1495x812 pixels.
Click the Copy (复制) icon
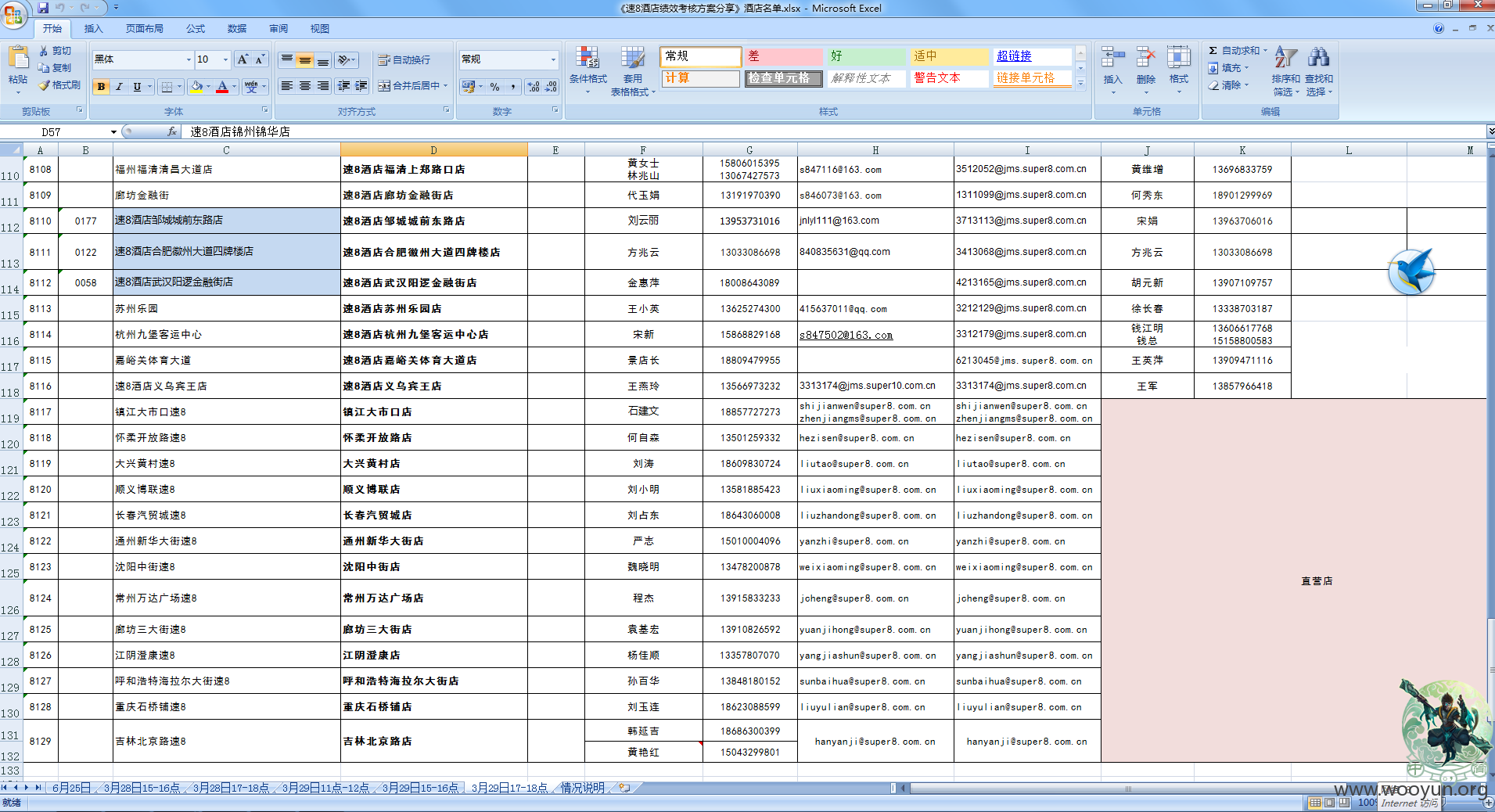pos(44,68)
